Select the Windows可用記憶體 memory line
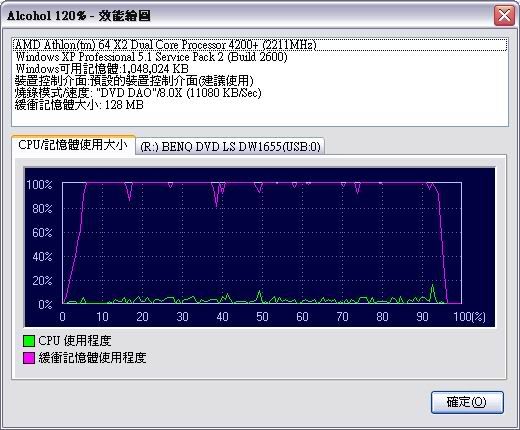The width and height of the screenshot is (520, 430). [x=102, y=69]
